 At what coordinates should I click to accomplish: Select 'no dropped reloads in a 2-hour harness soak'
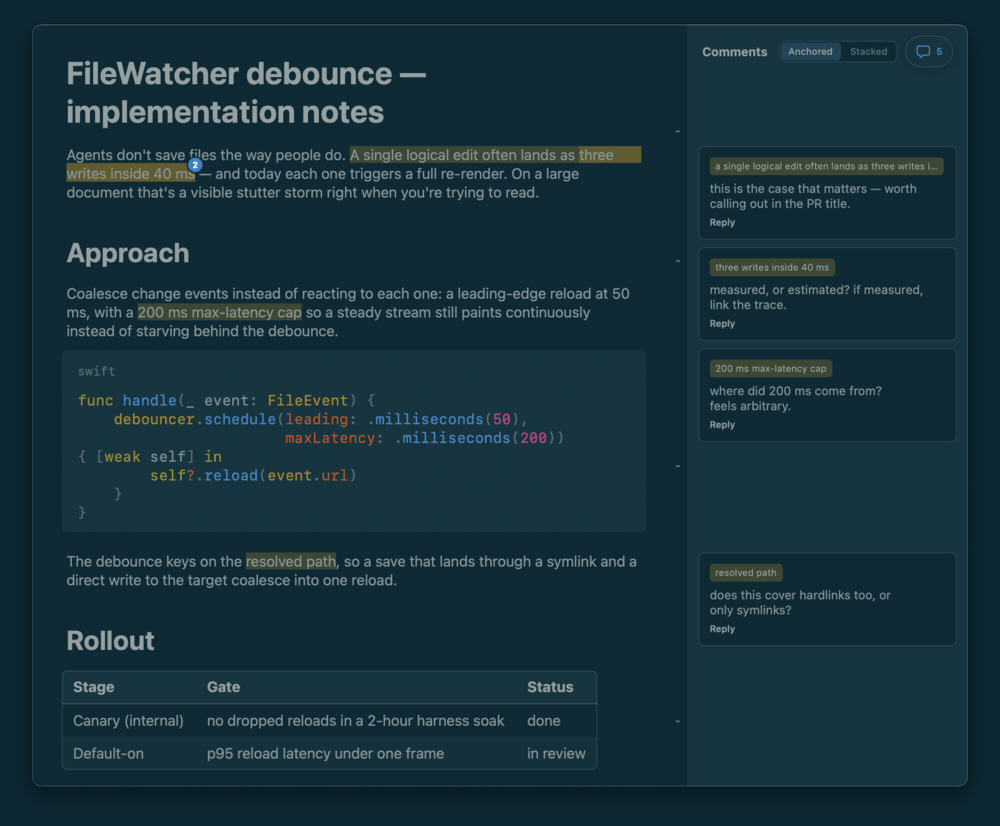click(355, 721)
